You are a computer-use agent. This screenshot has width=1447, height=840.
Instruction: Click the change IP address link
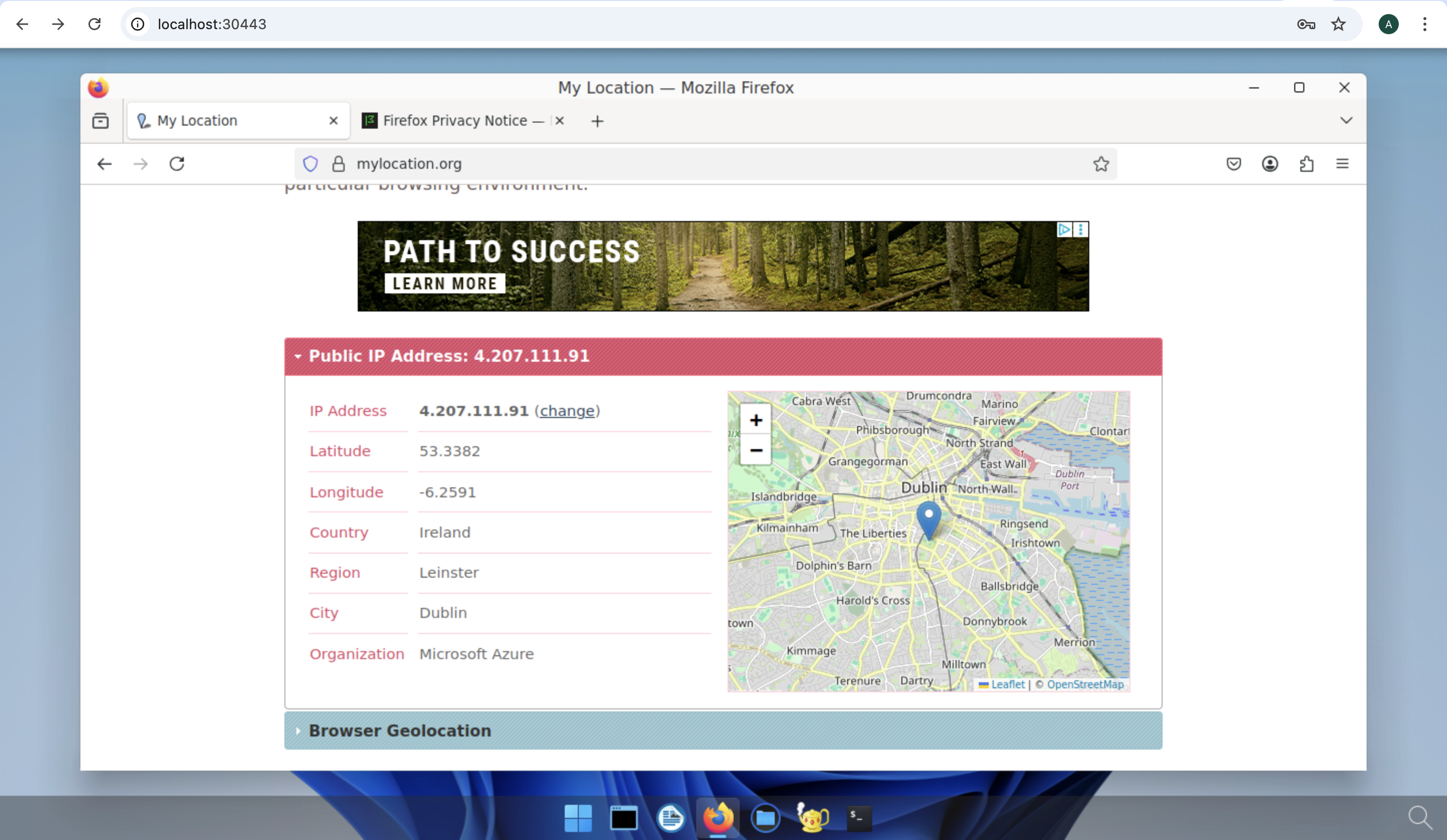[567, 411]
